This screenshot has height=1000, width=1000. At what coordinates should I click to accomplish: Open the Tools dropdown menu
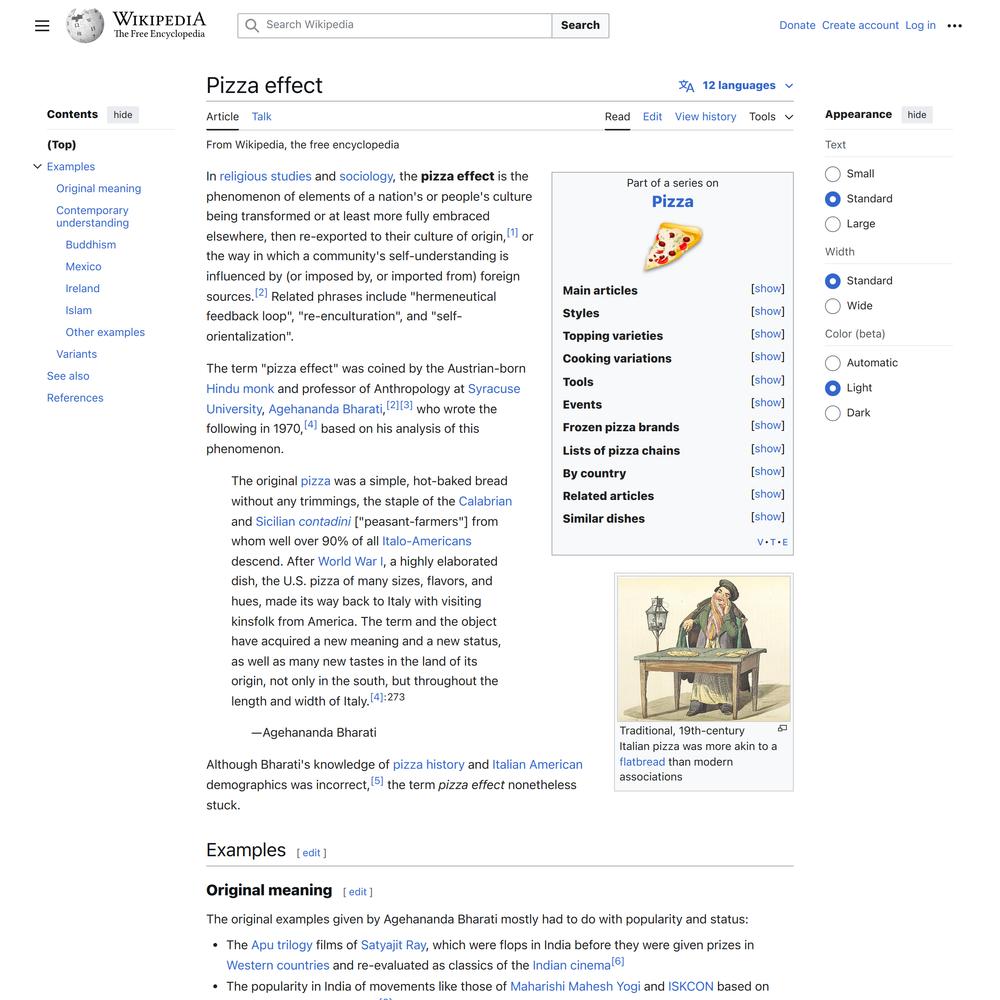[771, 117]
